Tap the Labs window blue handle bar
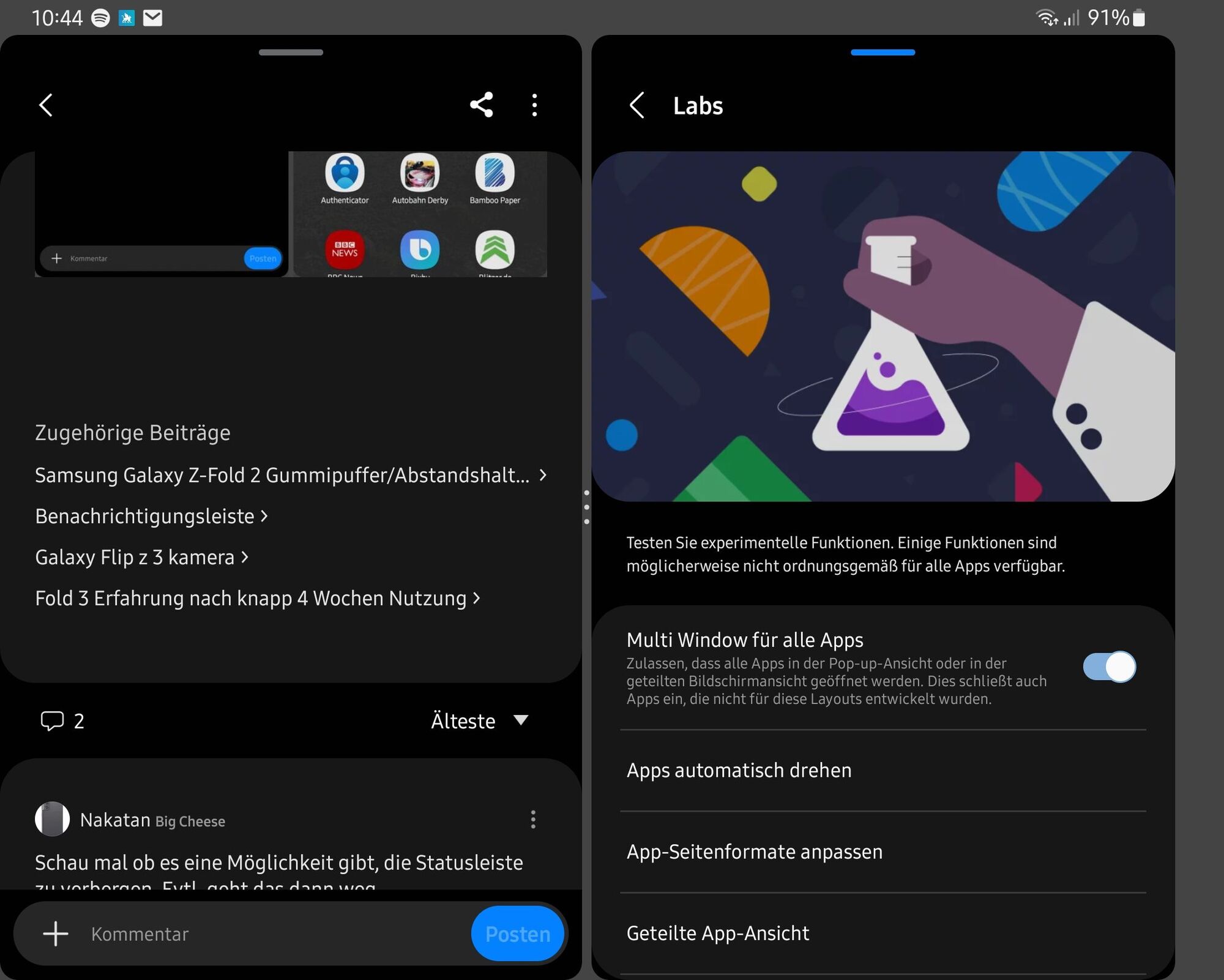This screenshot has height=980, width=1224. (x=883, y=53)
